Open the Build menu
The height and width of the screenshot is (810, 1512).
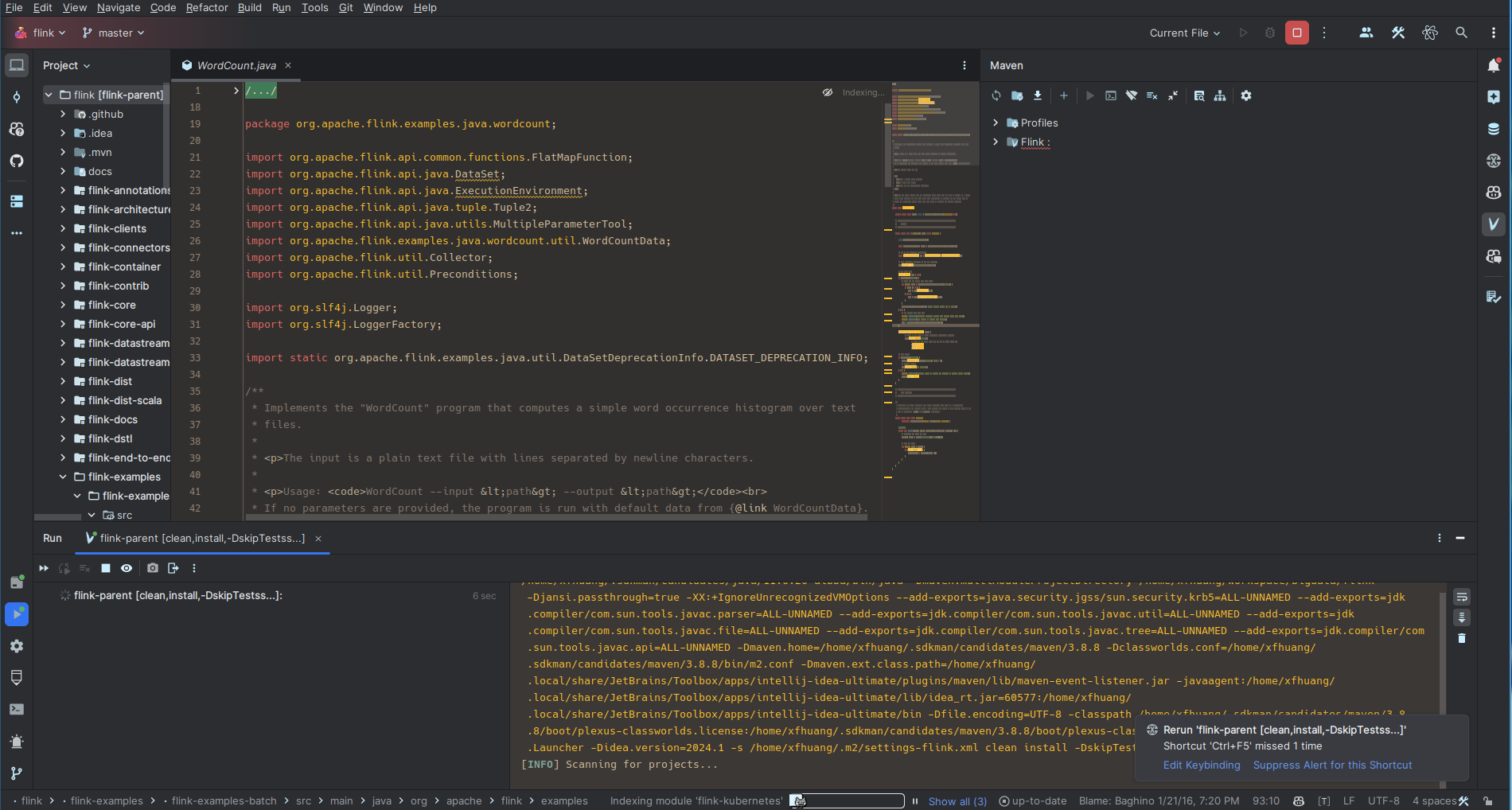click(250, 7)
